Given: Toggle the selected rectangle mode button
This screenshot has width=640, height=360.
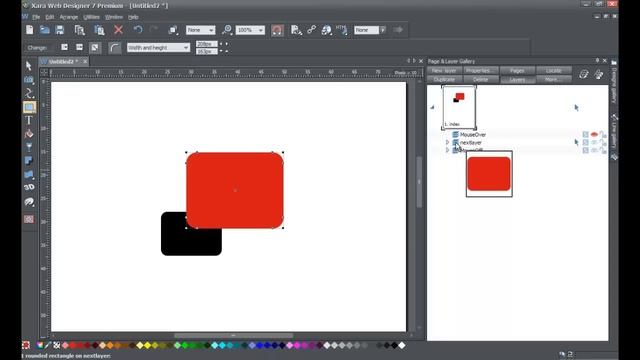Looking at the screenshot, I should pos(95,47).
